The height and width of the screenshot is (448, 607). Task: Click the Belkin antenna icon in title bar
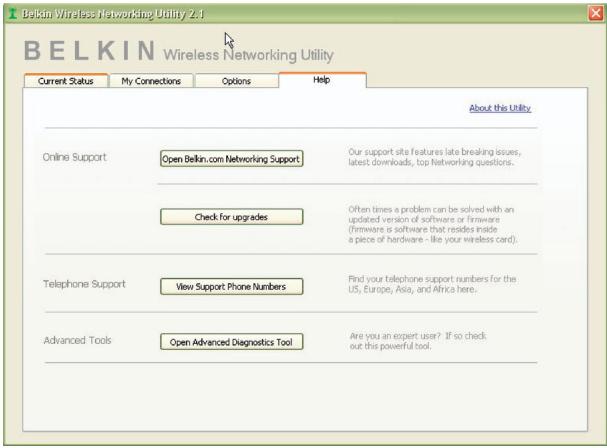(x=13, y=14)
